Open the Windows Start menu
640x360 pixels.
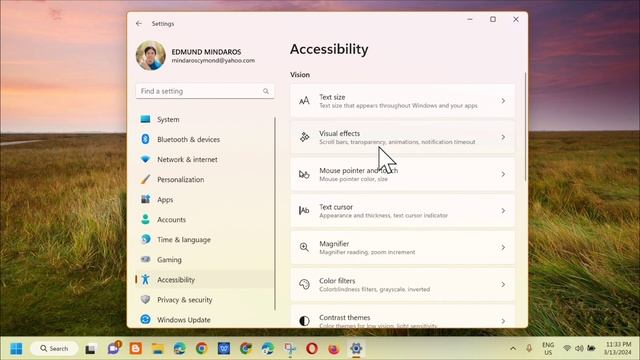[16, 349]
